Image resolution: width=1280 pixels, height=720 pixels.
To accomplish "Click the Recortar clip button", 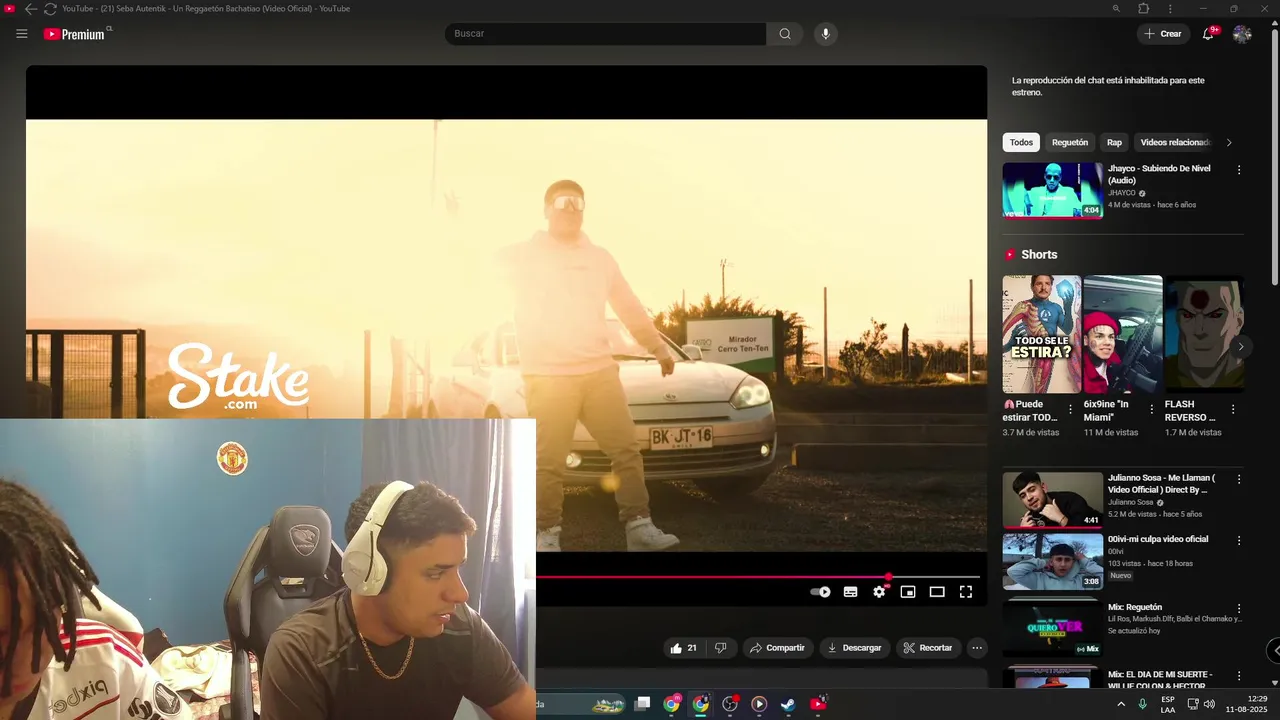I will click(x=928, y=648).
